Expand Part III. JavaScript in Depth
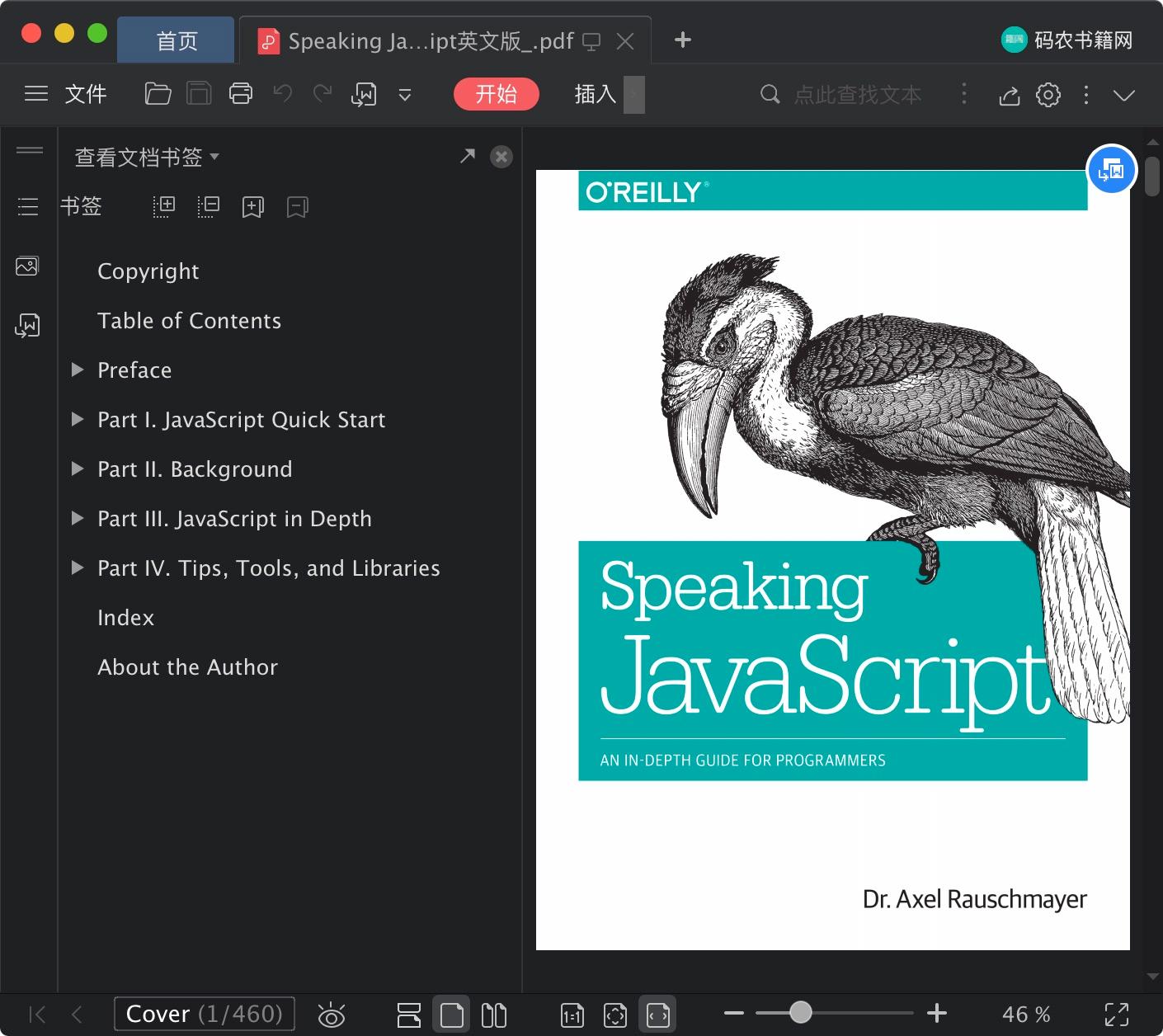This screenshot has height=1036, width=1163. click(78, 518)
